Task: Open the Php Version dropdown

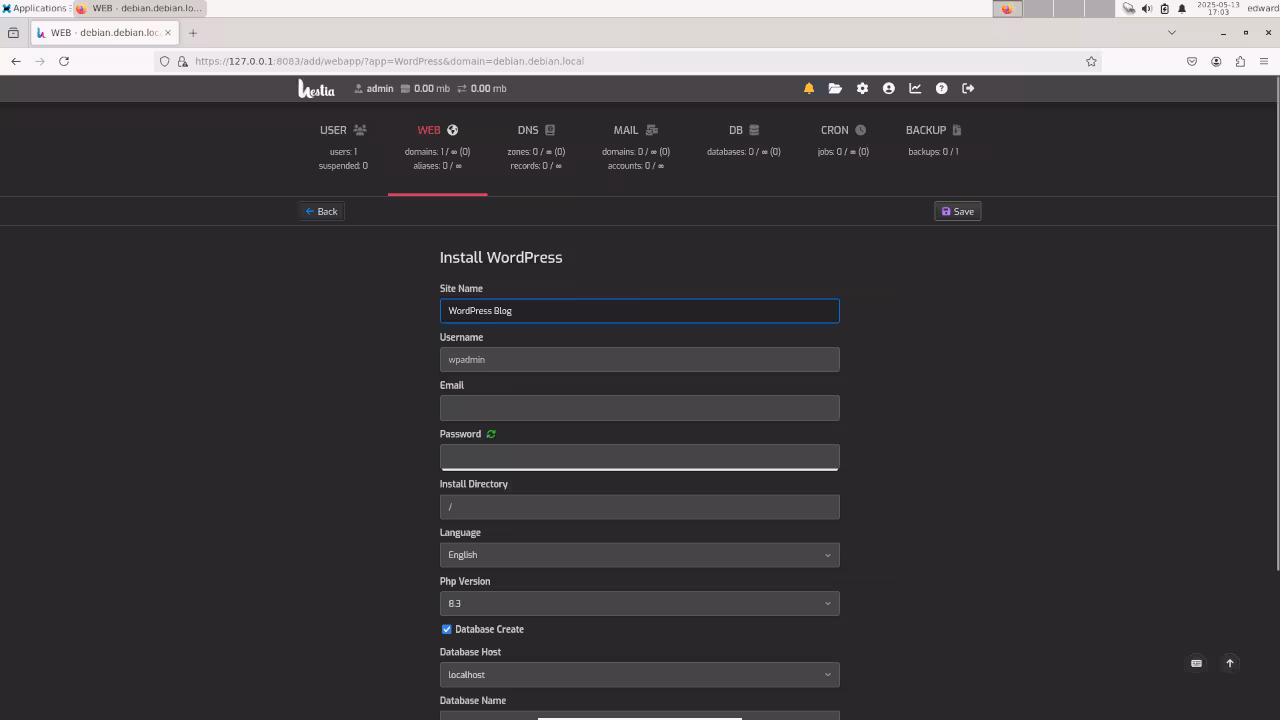Action: click(639, 603)
